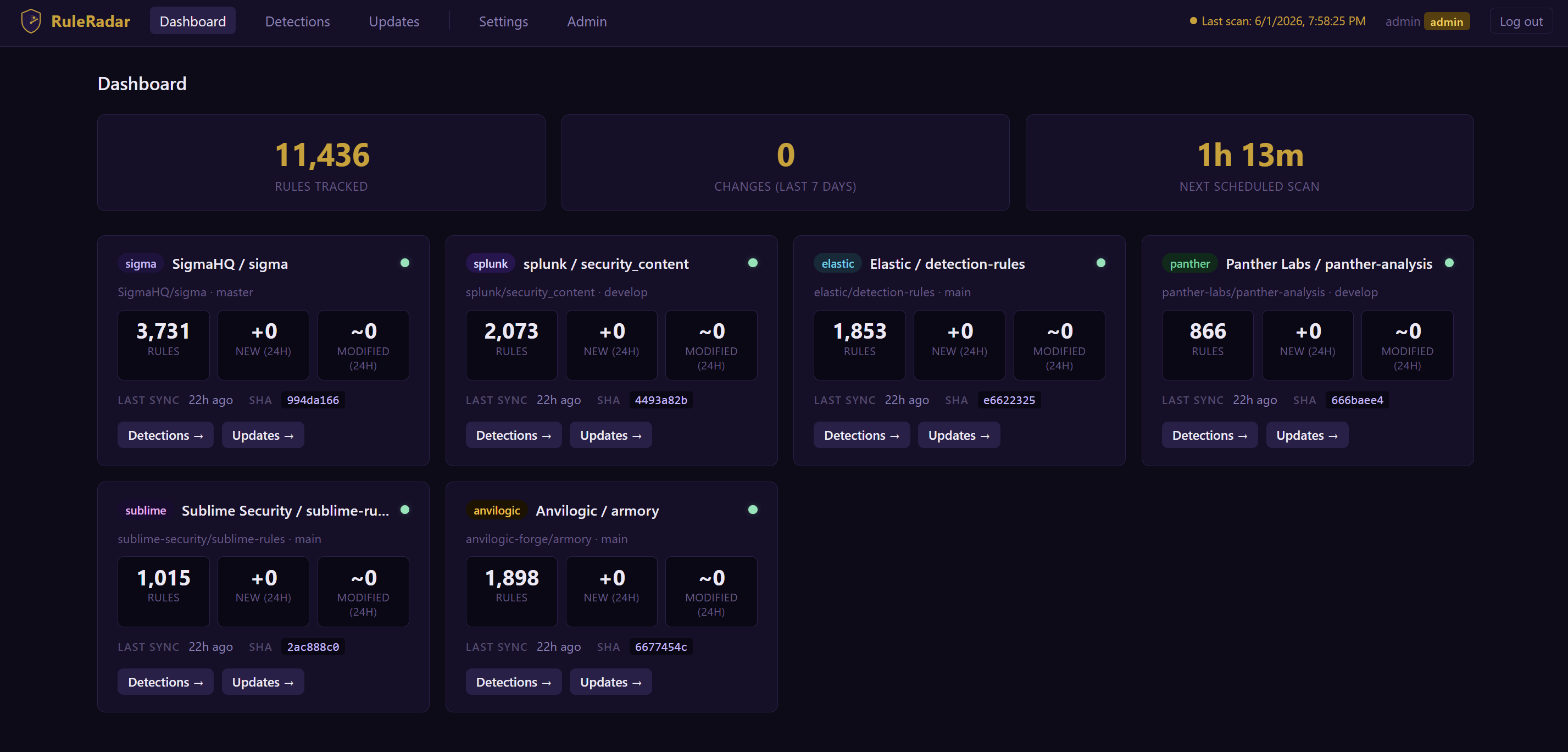Open Detections for SigmaHQ sigma
This screenshot has height=752, width=1568.
tap(165, 435)
